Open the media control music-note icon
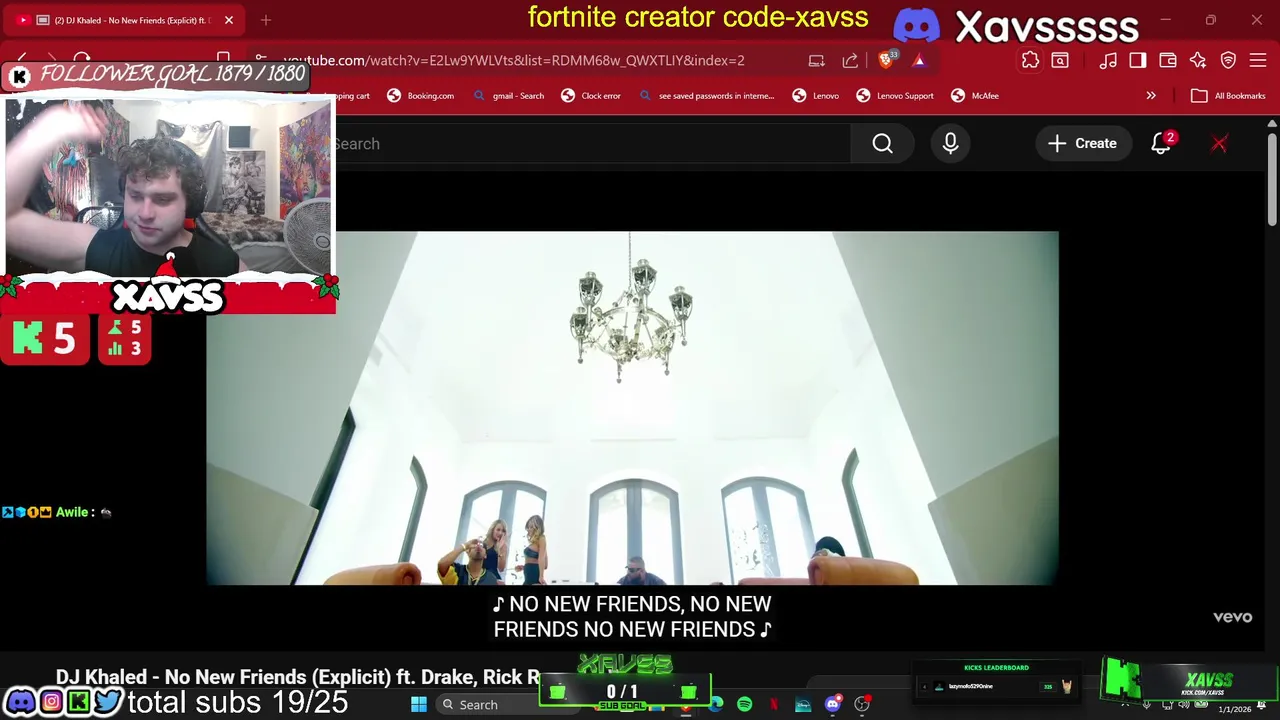 click(1108, 61)
